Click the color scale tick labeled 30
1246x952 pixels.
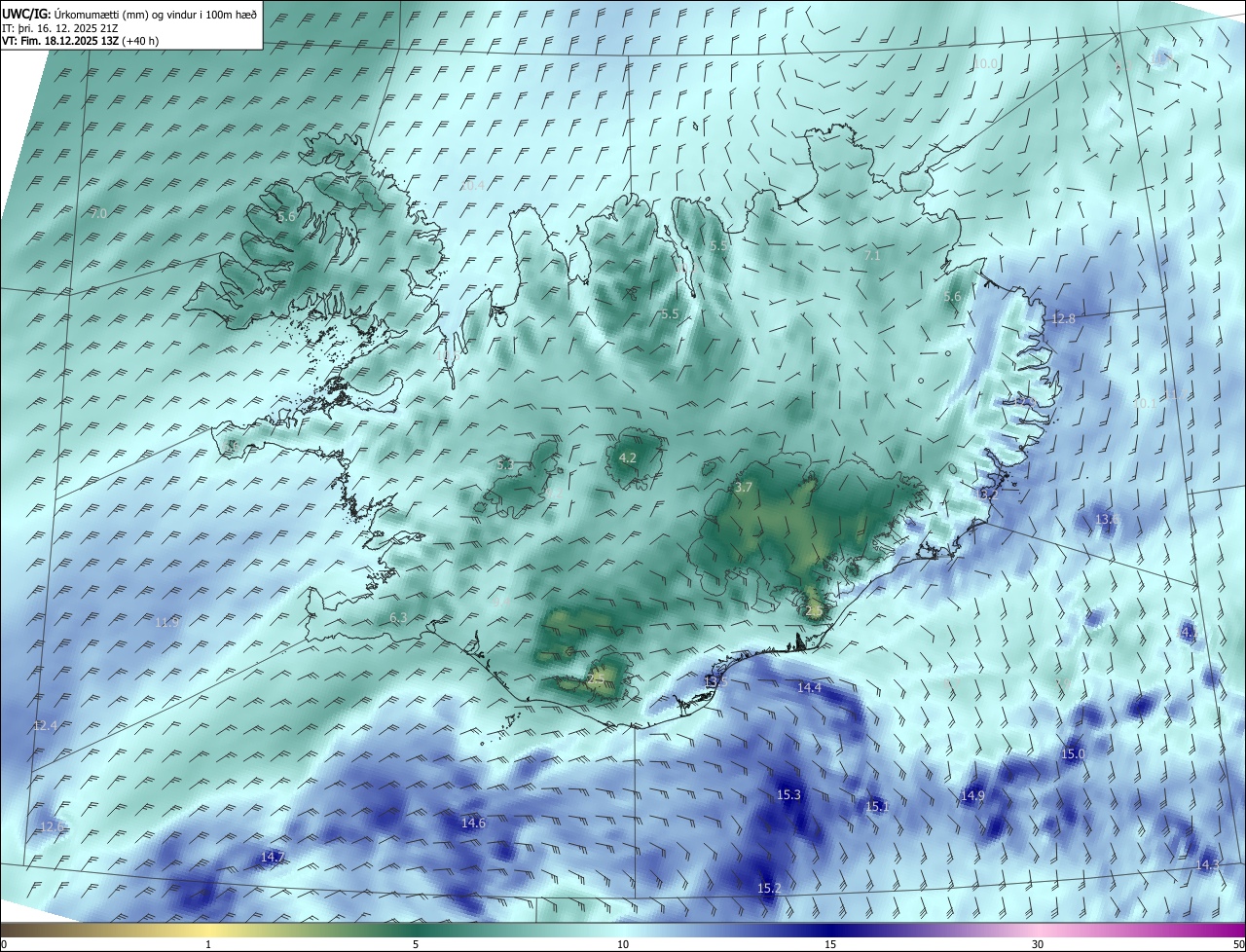[1038, 944]
